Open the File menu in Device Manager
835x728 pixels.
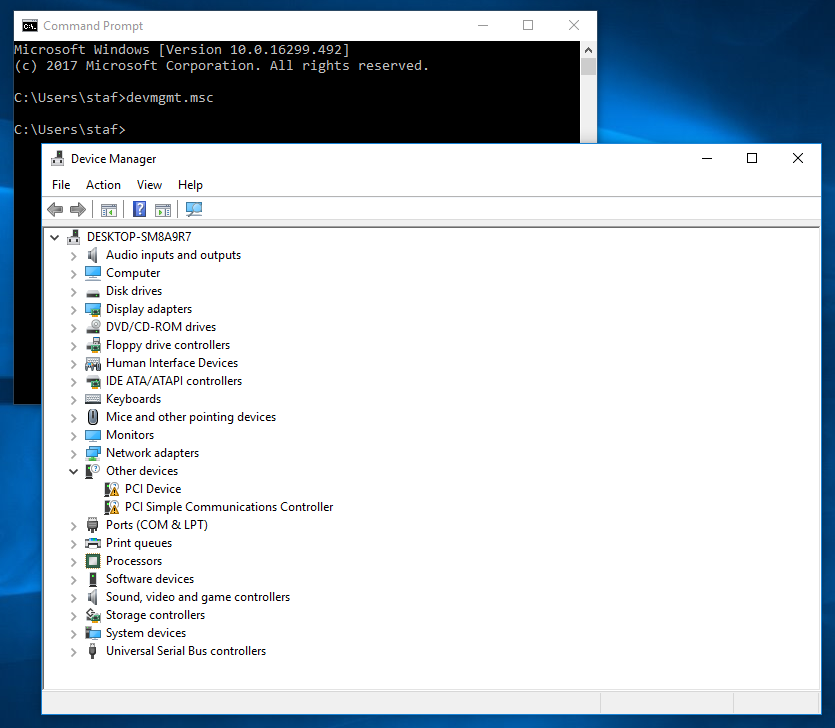click(x=61, y=185)
